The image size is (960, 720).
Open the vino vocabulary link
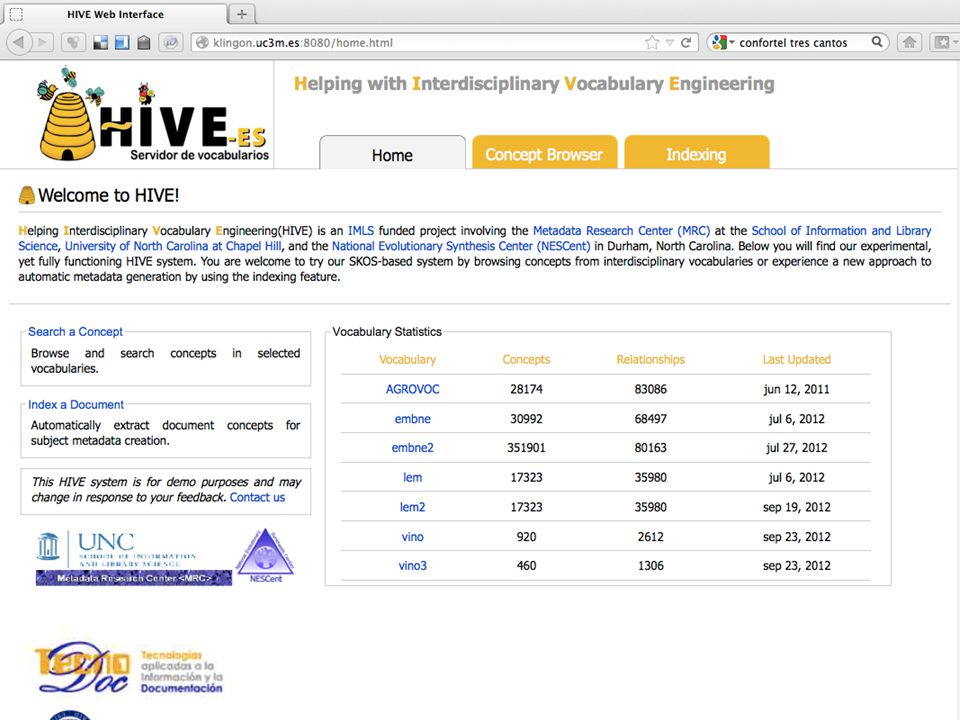(412, 536)
